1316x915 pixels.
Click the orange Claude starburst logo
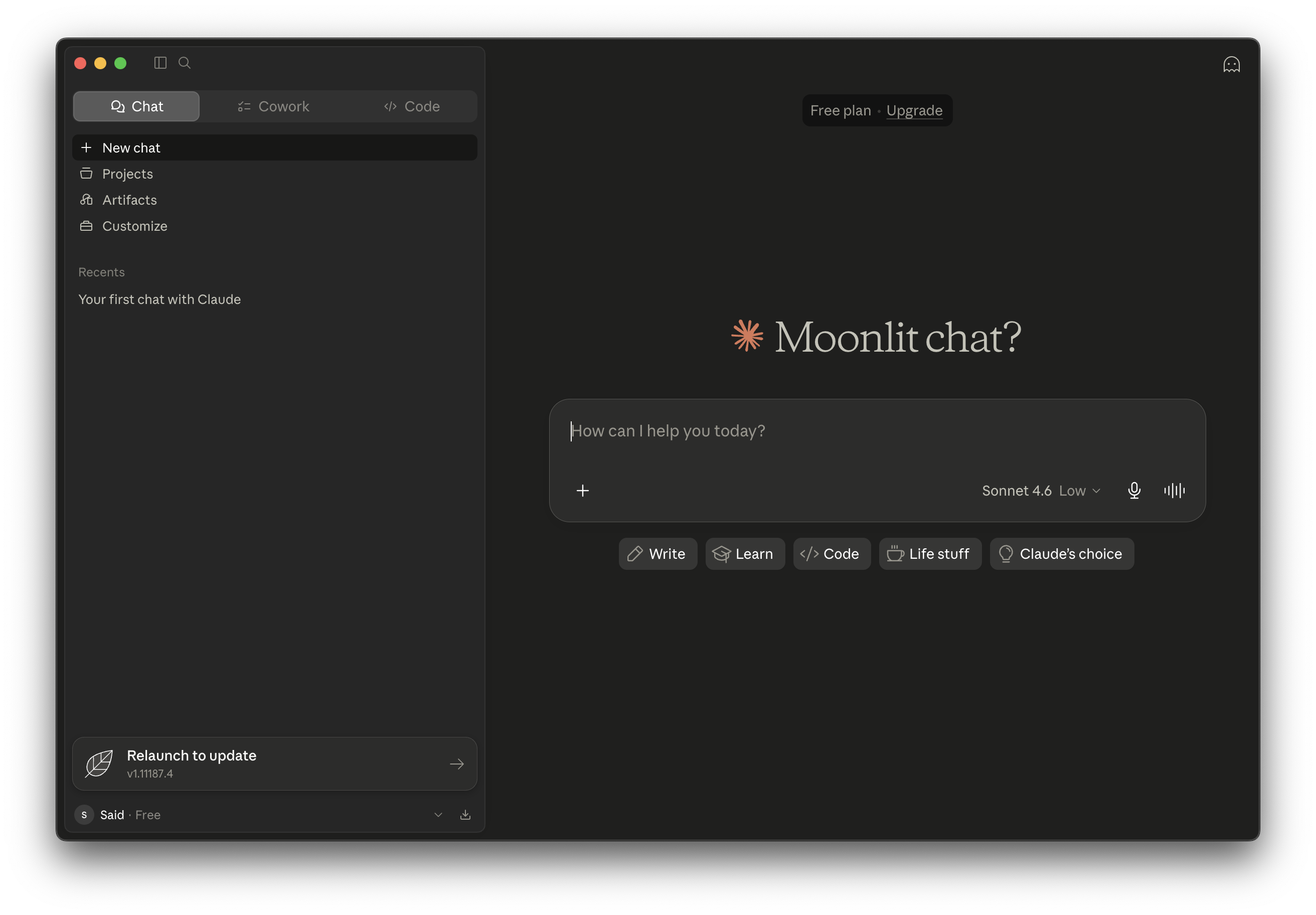[747, 336]
